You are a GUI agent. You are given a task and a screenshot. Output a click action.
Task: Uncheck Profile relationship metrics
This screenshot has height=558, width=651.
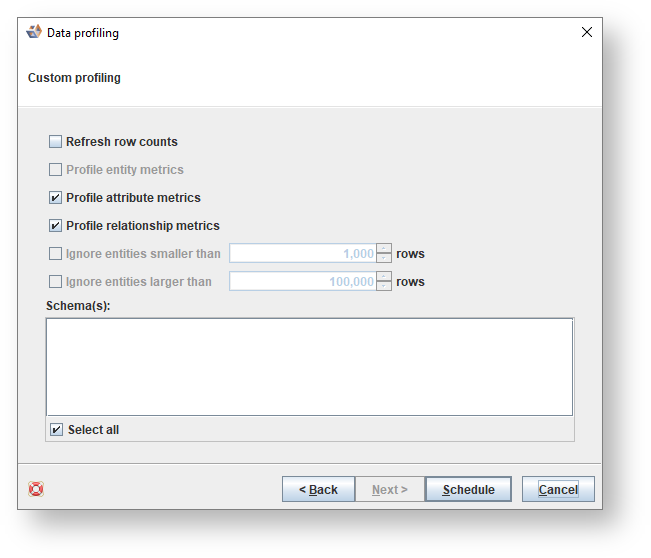56,226
